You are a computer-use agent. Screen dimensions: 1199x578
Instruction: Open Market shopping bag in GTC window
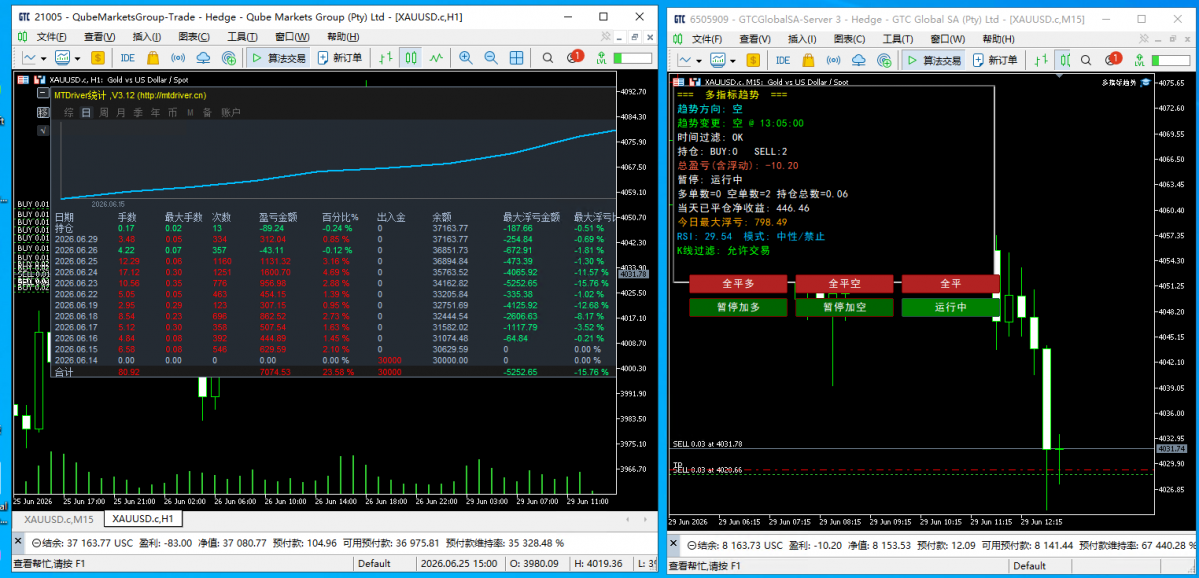pos(808,60)
